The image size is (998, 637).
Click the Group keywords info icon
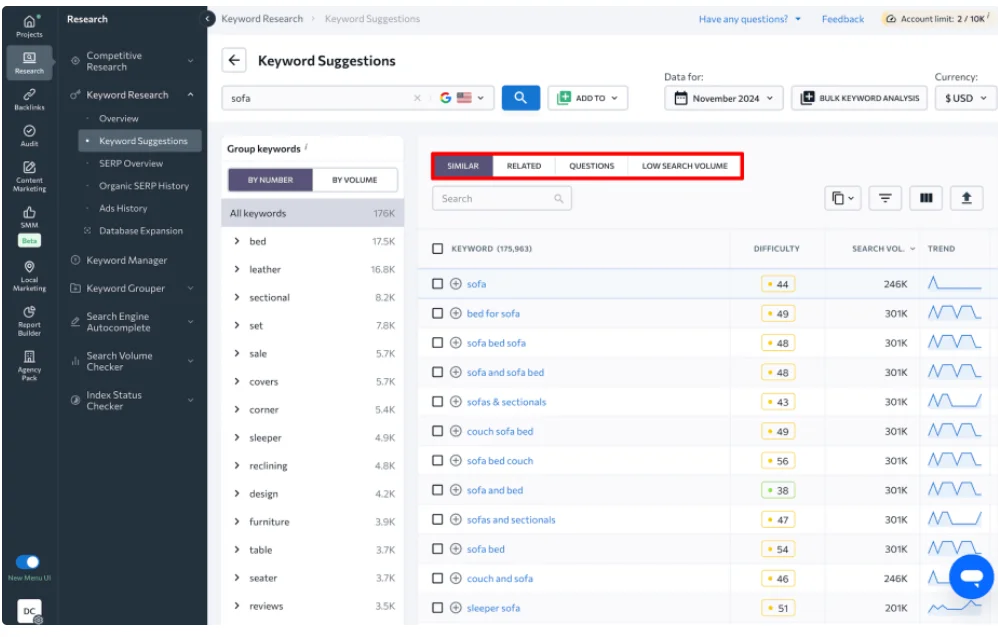306,146
